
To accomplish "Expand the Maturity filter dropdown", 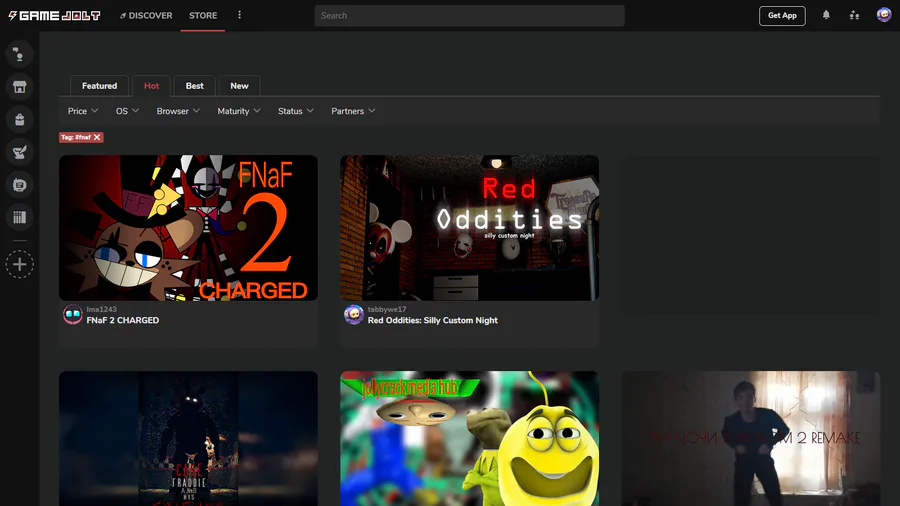I will 239,111.
